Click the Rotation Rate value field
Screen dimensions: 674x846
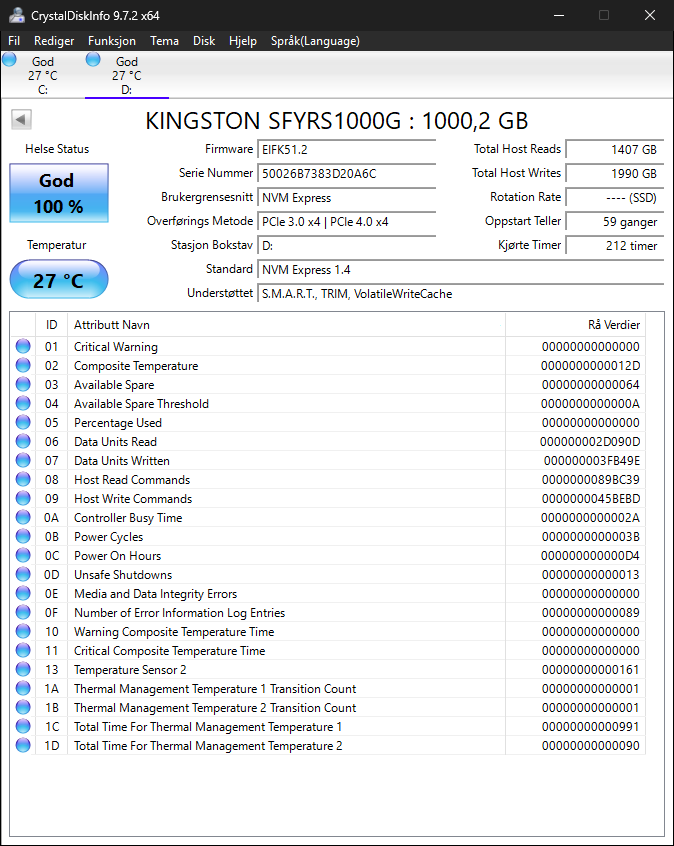[x=615, y=197]
